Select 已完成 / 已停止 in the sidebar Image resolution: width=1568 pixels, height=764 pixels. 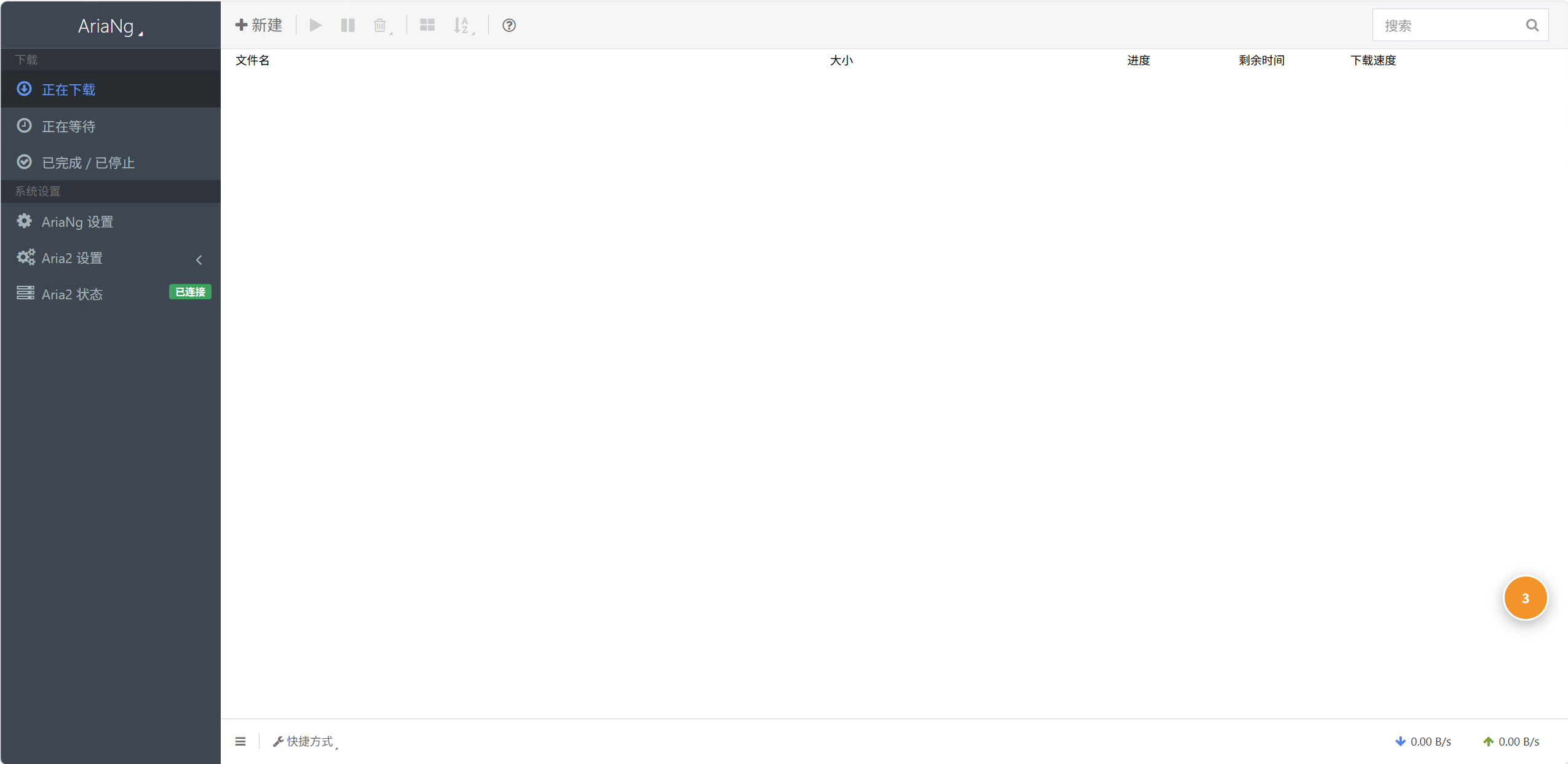click(111, 162)
